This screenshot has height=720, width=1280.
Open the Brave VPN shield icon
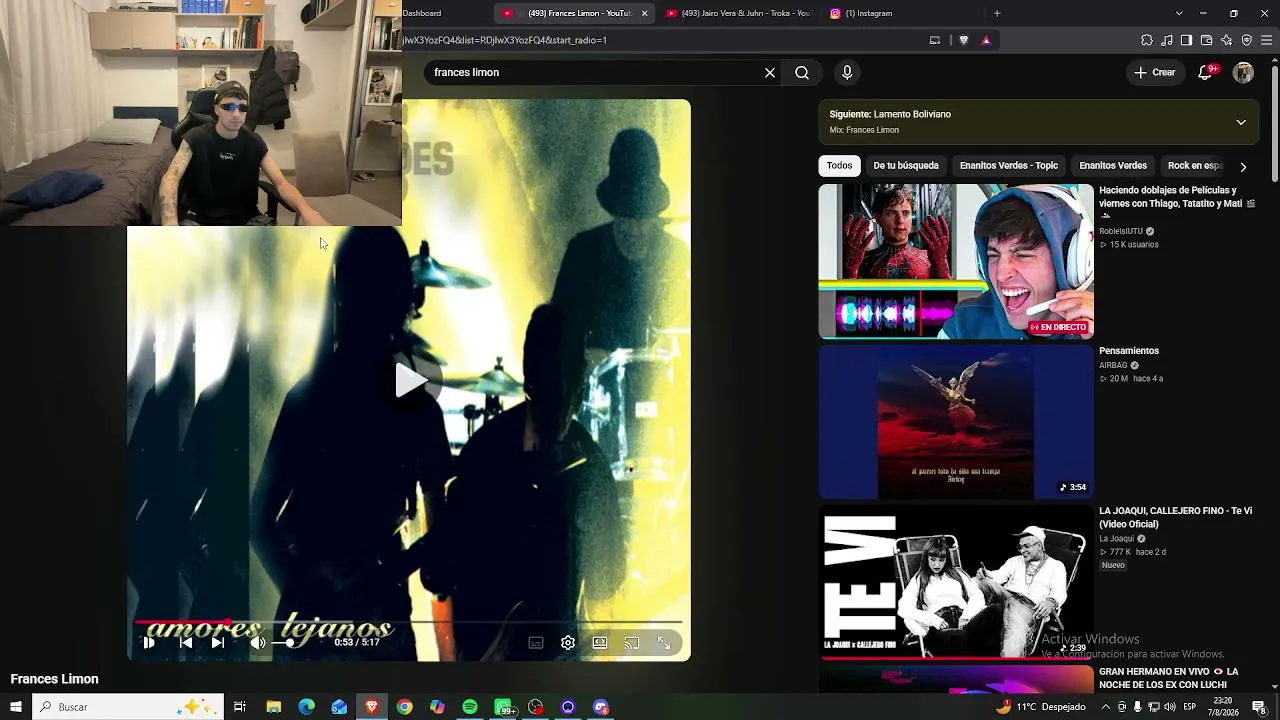click(1247, 40)
